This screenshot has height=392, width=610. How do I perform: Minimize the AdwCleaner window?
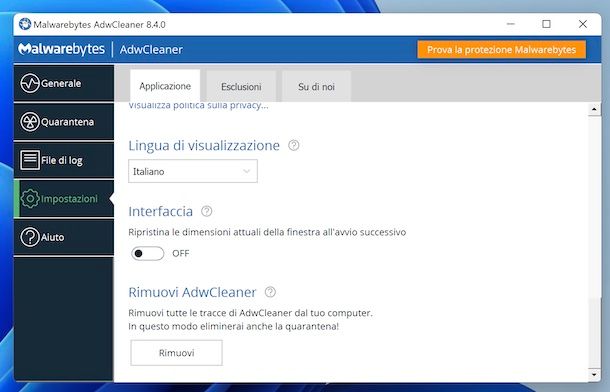tap(510, 24)
